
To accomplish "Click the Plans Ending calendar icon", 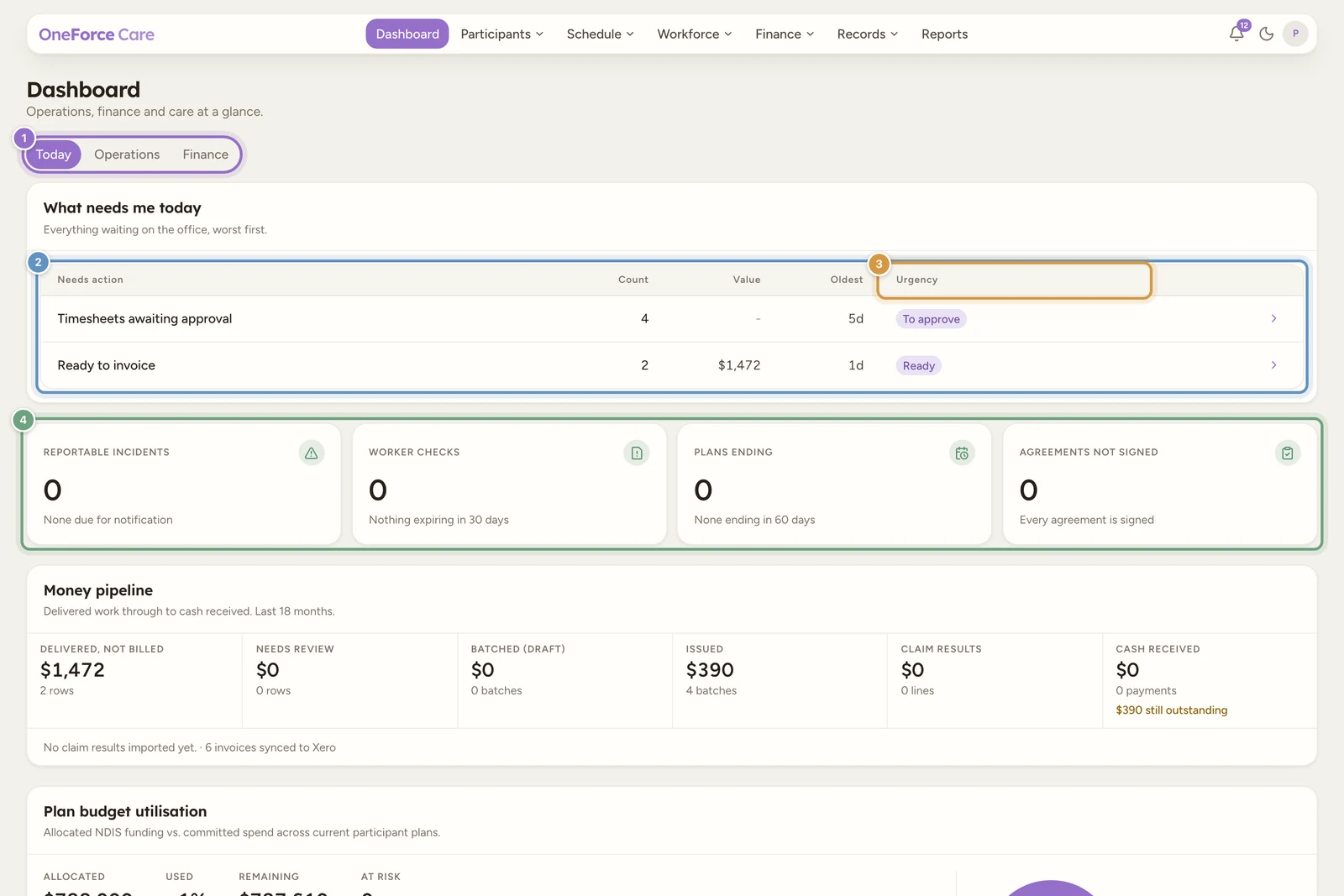I will 962,453.
